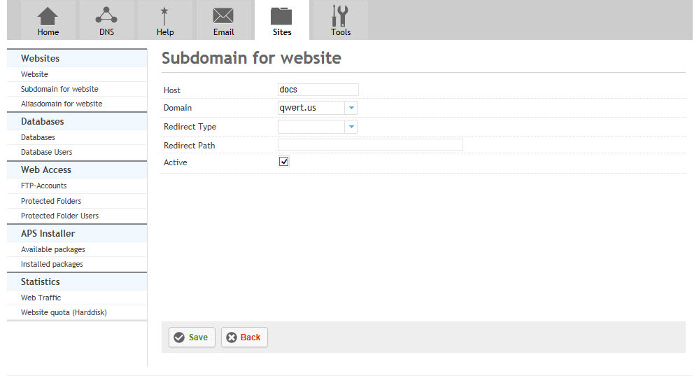Click the empty Redirect Type combo field
The width and height of the screenshot is (699, 376).
coord(318,127)
